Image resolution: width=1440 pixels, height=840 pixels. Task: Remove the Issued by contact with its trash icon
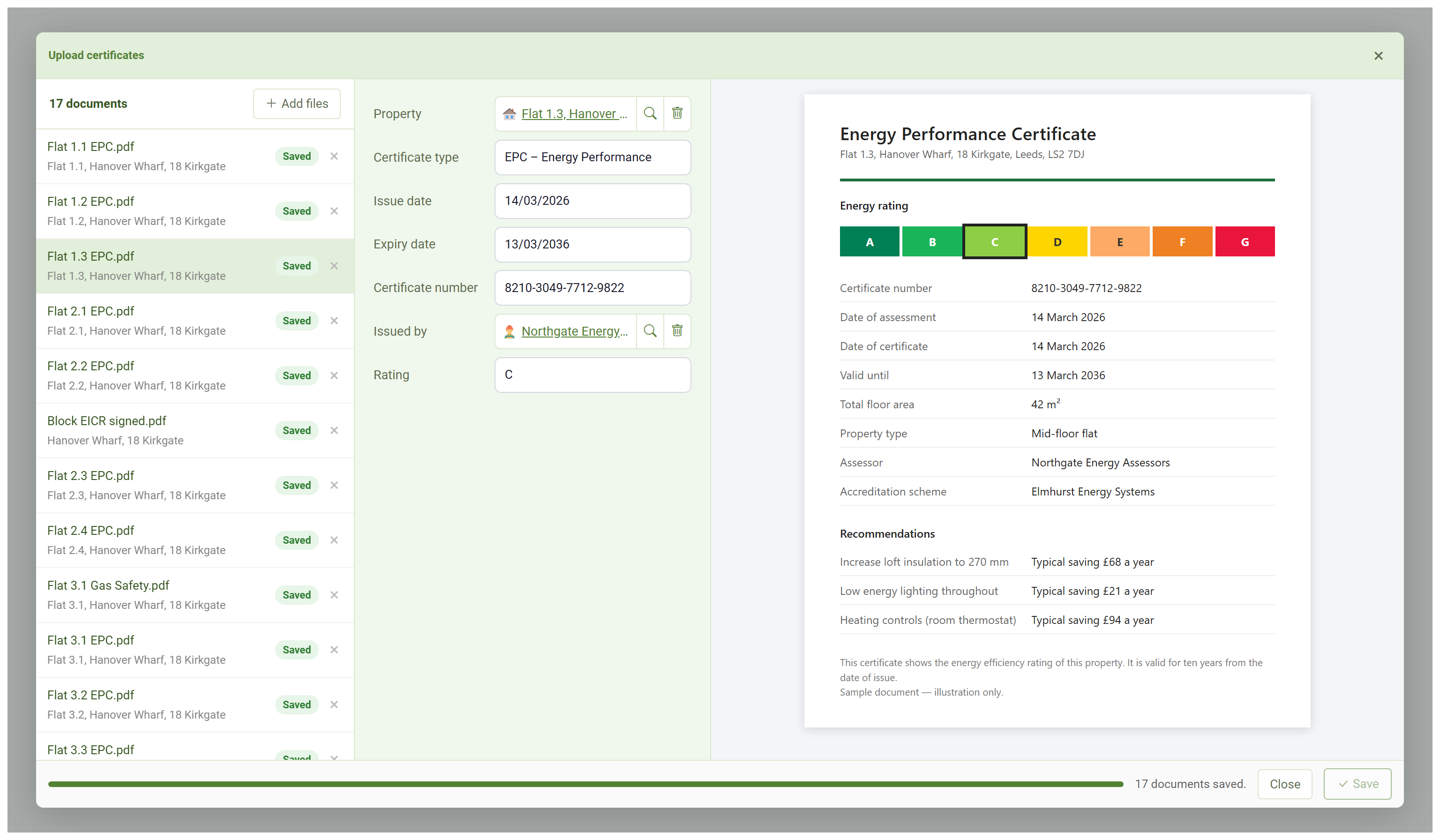[677, 331]
